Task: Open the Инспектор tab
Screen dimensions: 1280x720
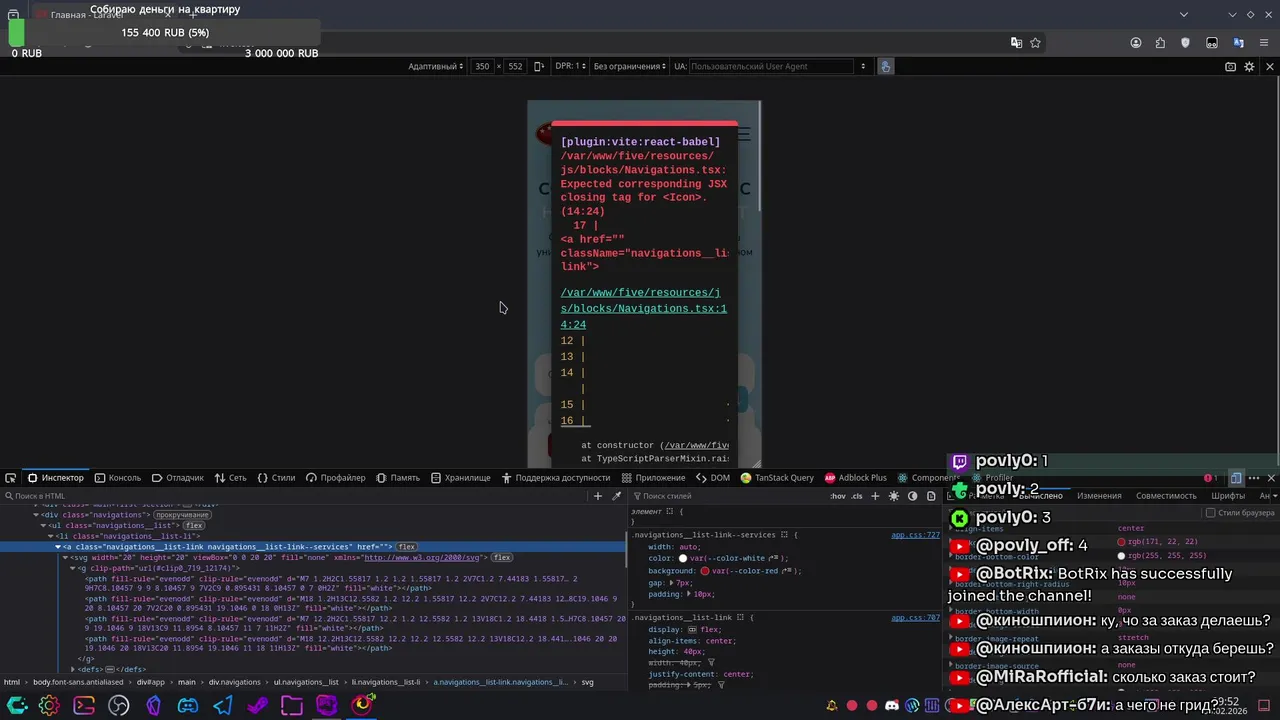Action: tap(56, 478)
